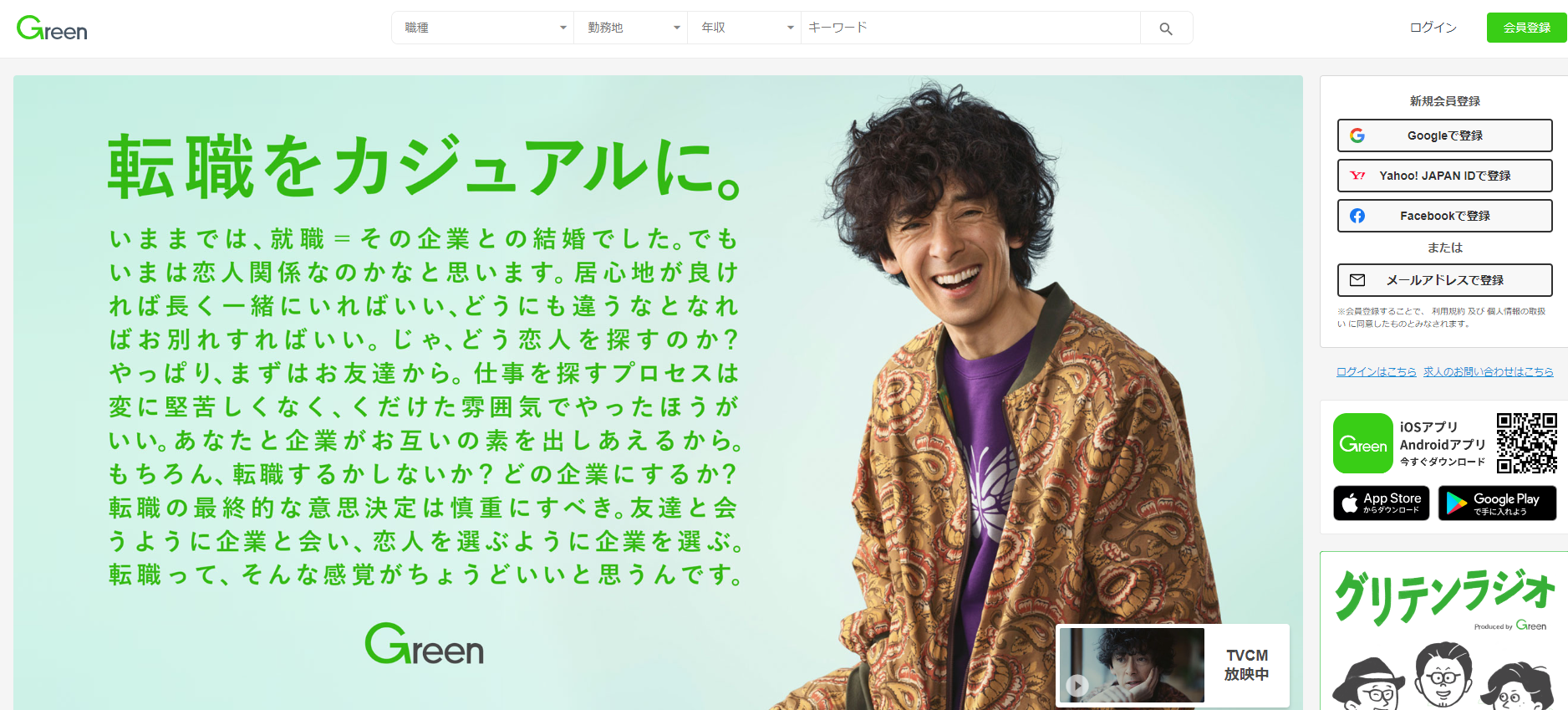
Task: Open the 勤務地 dropdown
Action: point(631,28)
